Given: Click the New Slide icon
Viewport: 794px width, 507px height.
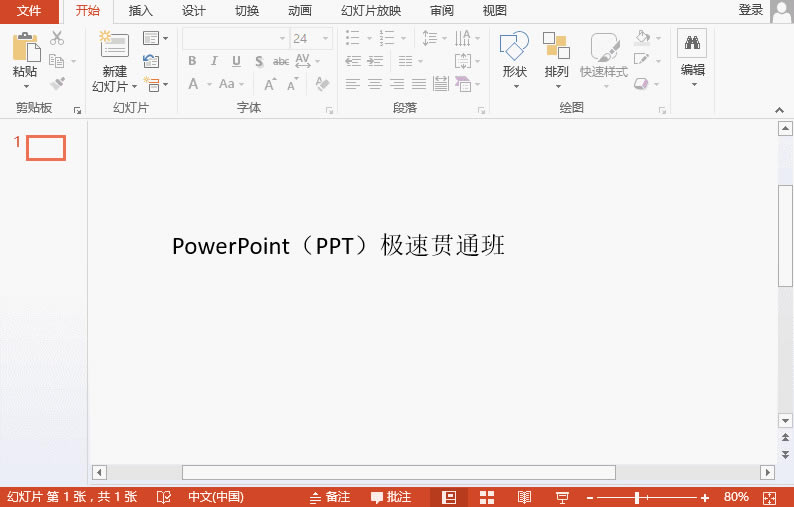Looking at the screenshot, I should (x=114, y=44).
